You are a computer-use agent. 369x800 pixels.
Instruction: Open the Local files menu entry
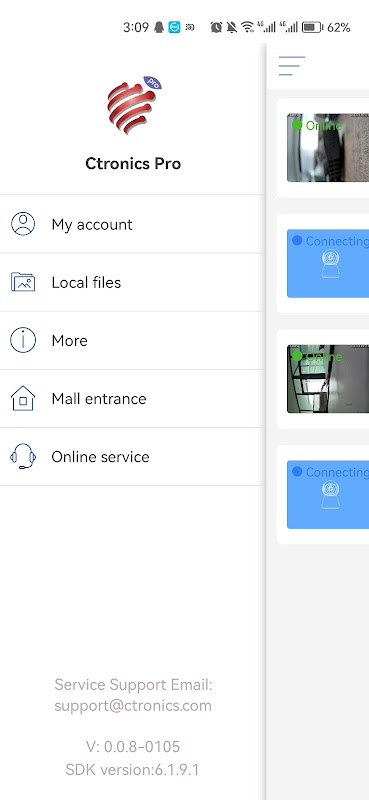[x=131, y=282]
